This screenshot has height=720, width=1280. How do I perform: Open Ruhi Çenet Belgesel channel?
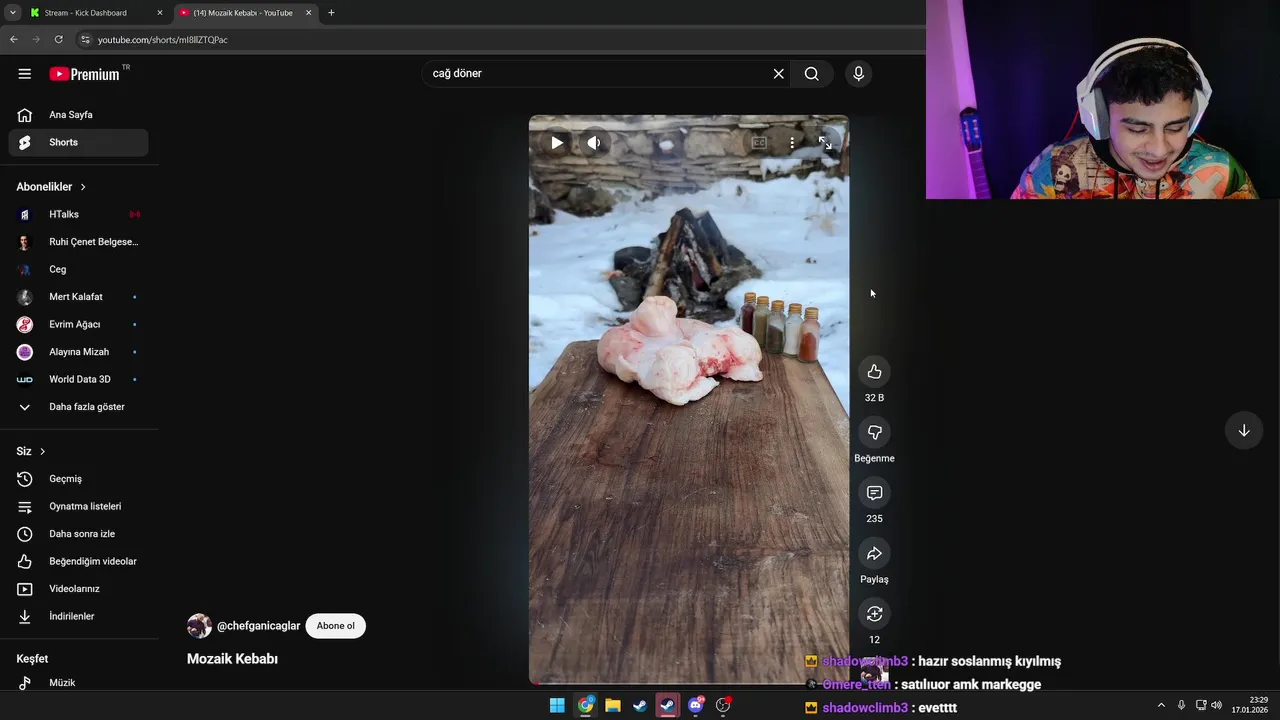[78, 242]
